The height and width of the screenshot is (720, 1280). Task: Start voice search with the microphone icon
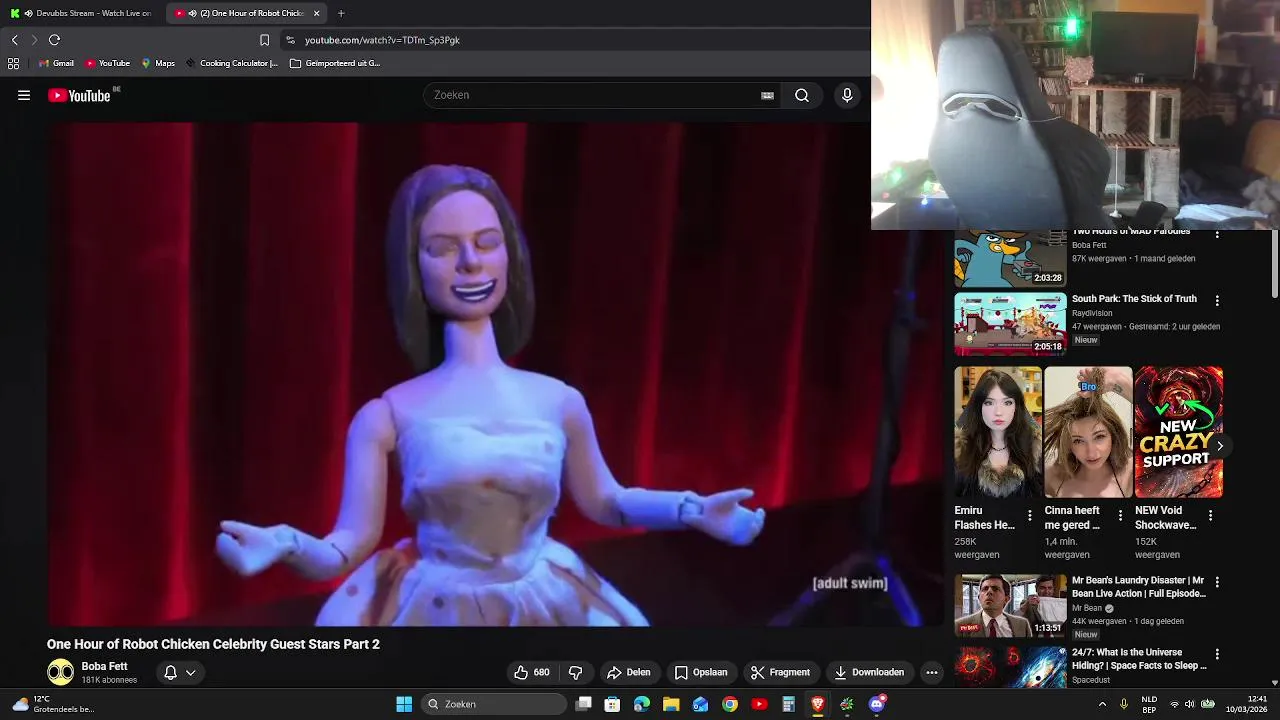tap(847, 95)
